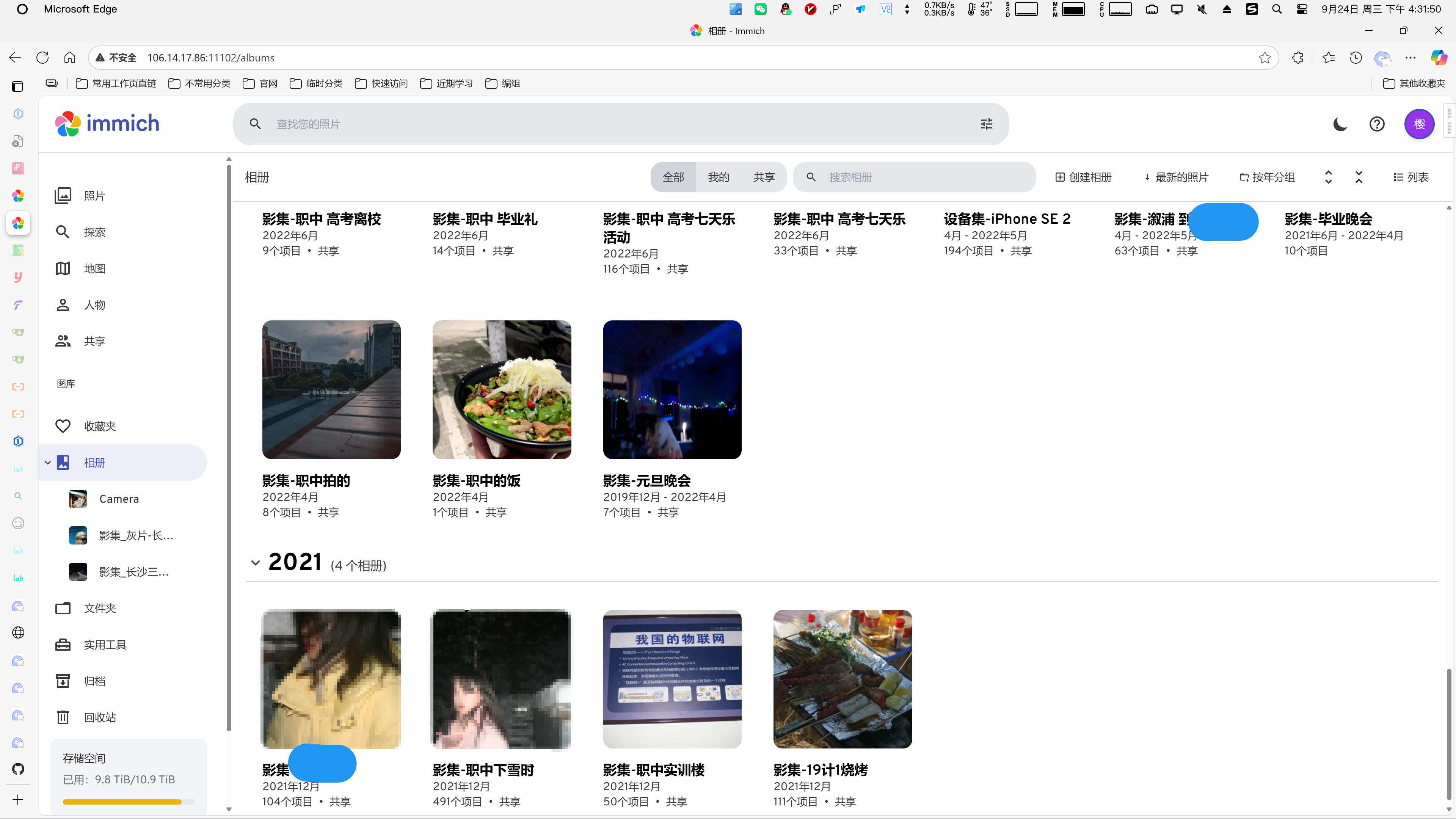
Task: Switch album view to 列表 list
Action: 1411,177
